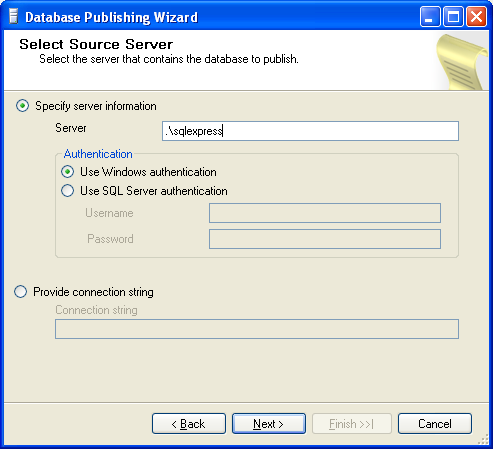Screen dimensions: 494x450
Task: Cancel the publishing wizard
Action: click(x=435, y=424)
